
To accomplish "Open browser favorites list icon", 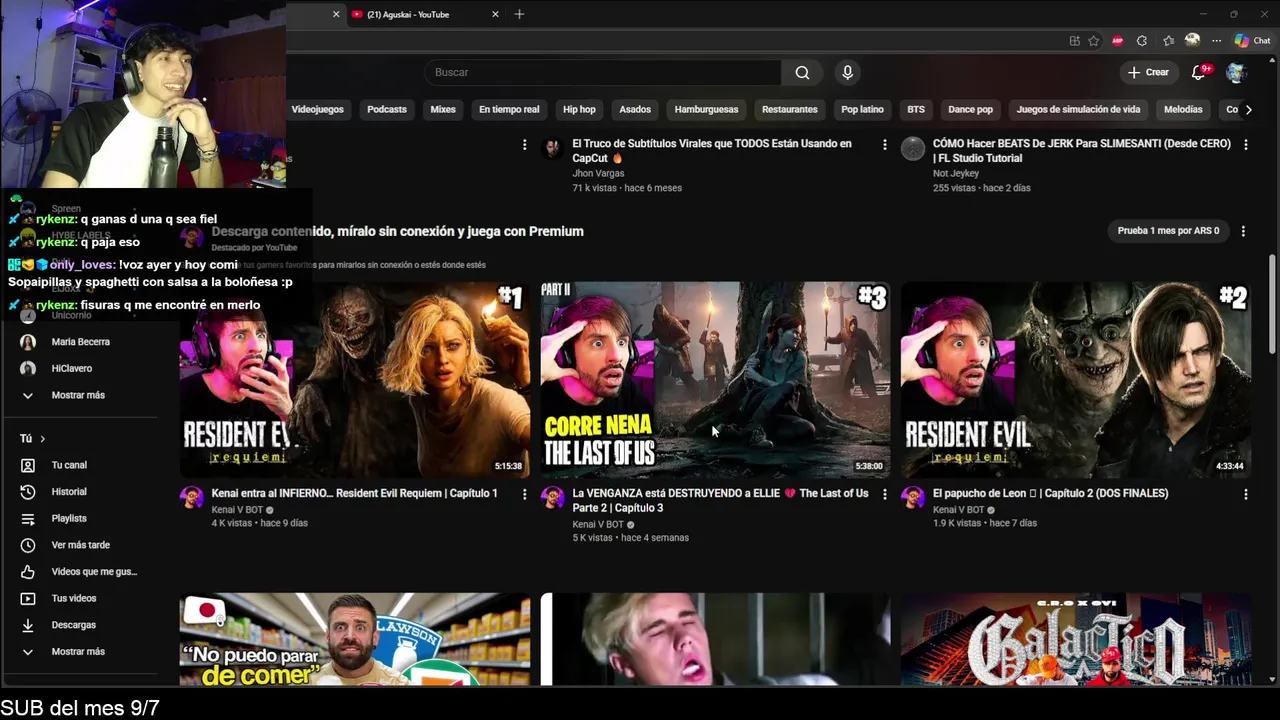I will pyautogui.click(x=1168, y=41).
